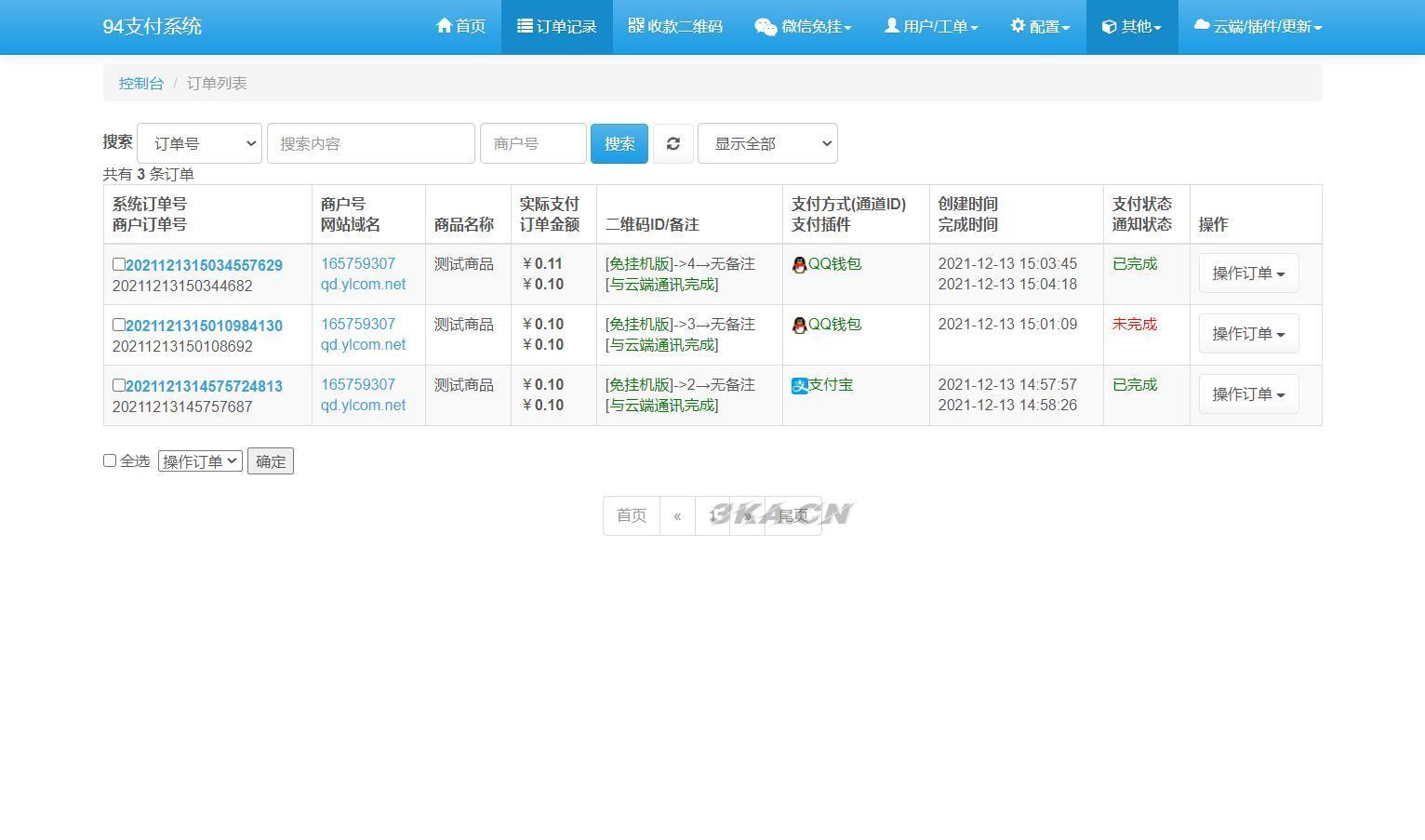
Task: Go to 首页 home in the navbar
Action: (460, 27)
